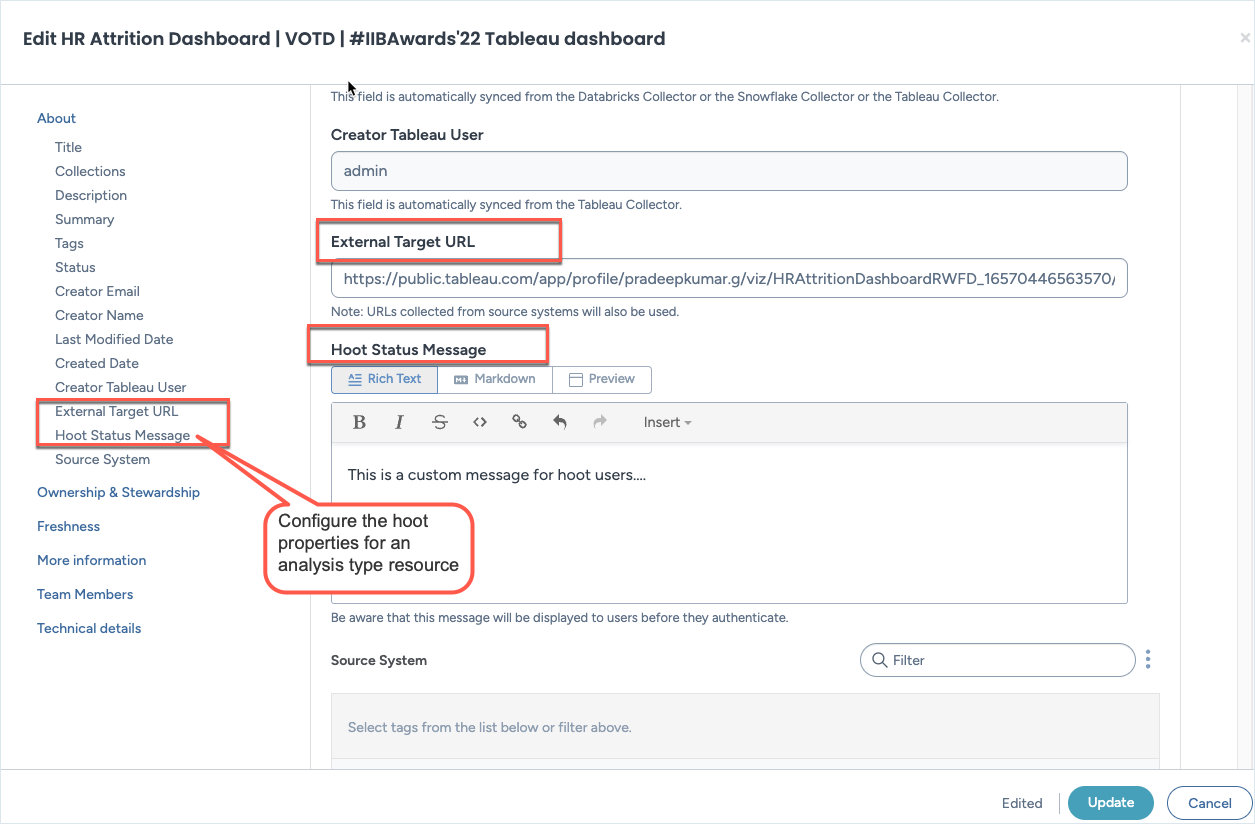
Task: Insert a hyperlink in message
Action: click(519, 422)
